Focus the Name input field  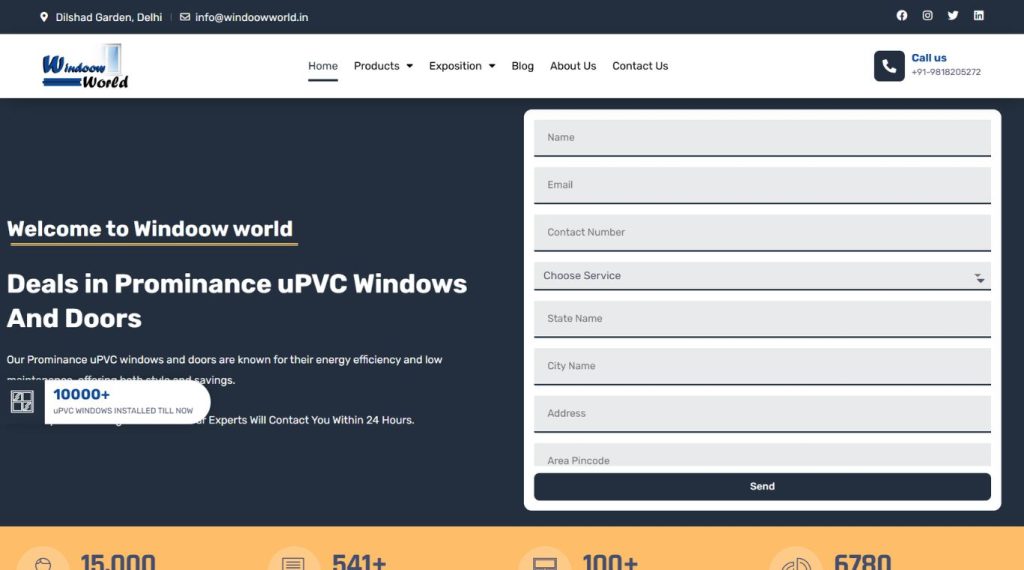[762, 138]
